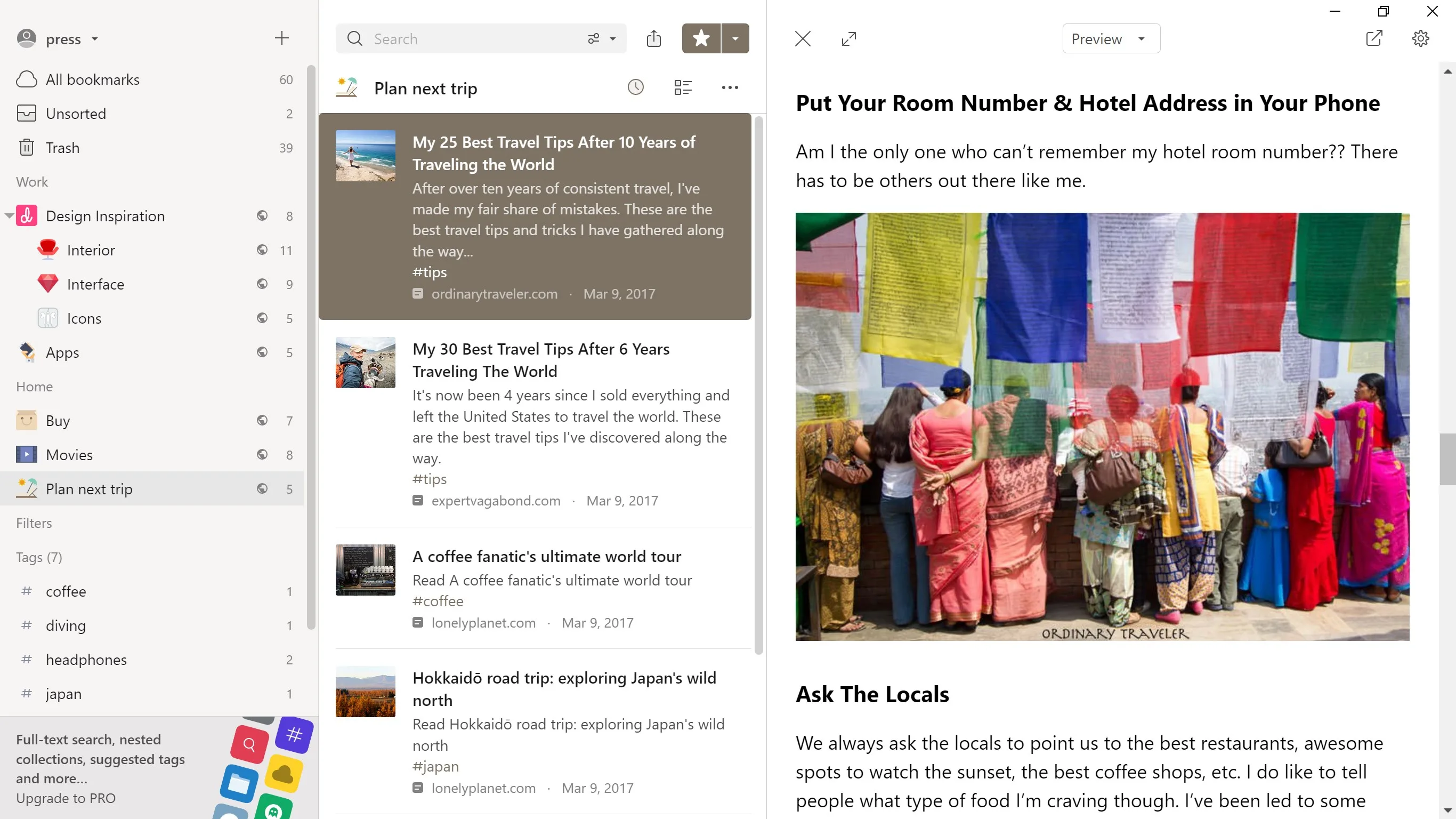Collapse the Design Inspiration collection tree

(x=9, y=215)
